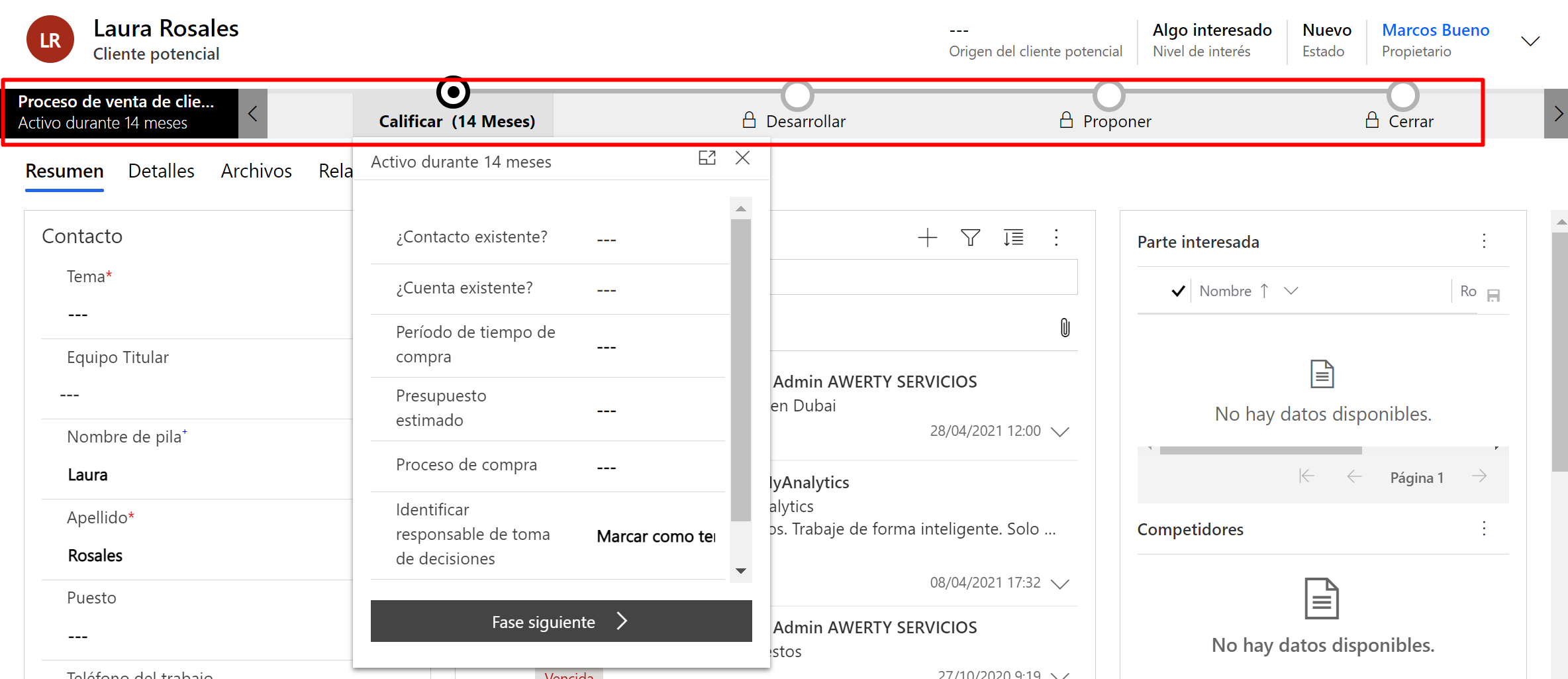The image size is (1568, 679).
Task: Open Parte interesada more commands menu
Action: click(1484, 241)
